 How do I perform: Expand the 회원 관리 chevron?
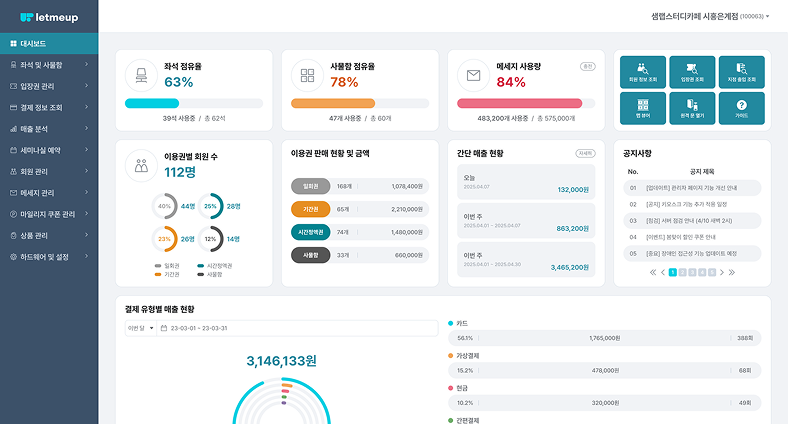pyautogui.click(x=86, y=171)
